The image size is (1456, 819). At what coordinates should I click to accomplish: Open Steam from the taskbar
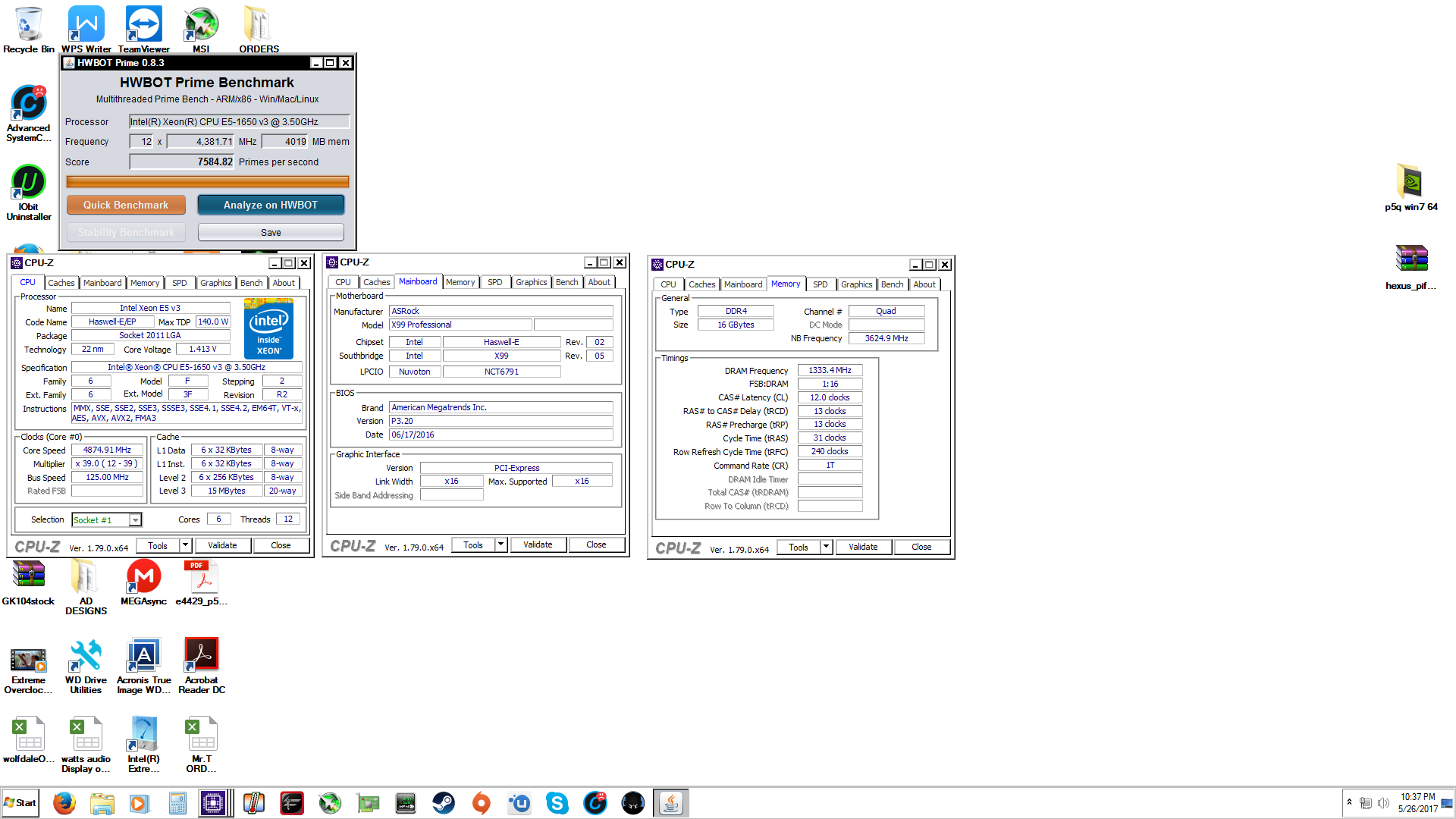444,803
